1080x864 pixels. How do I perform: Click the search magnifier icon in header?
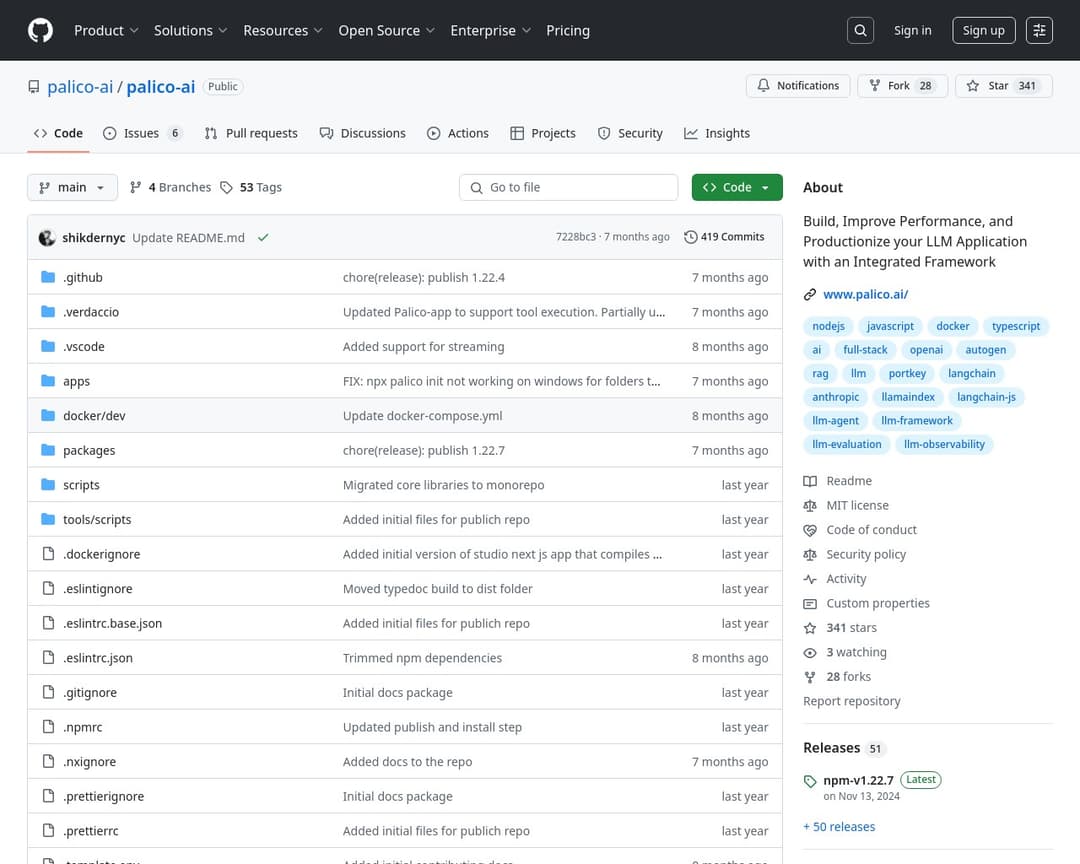point(860,30)
